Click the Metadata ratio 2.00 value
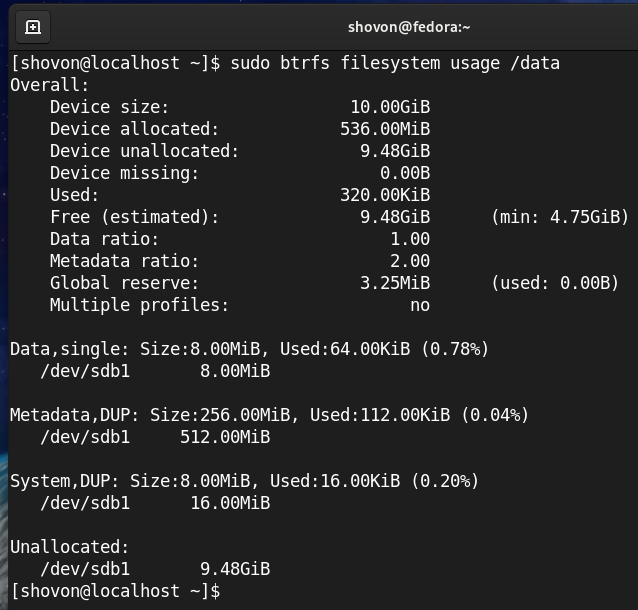Screen dimensions: 638x610 point(410,261)
